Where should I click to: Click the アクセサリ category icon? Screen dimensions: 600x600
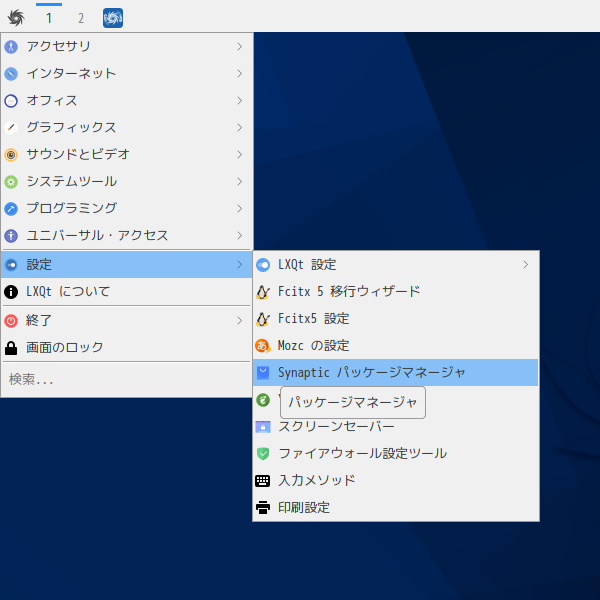tap(11, 47)
